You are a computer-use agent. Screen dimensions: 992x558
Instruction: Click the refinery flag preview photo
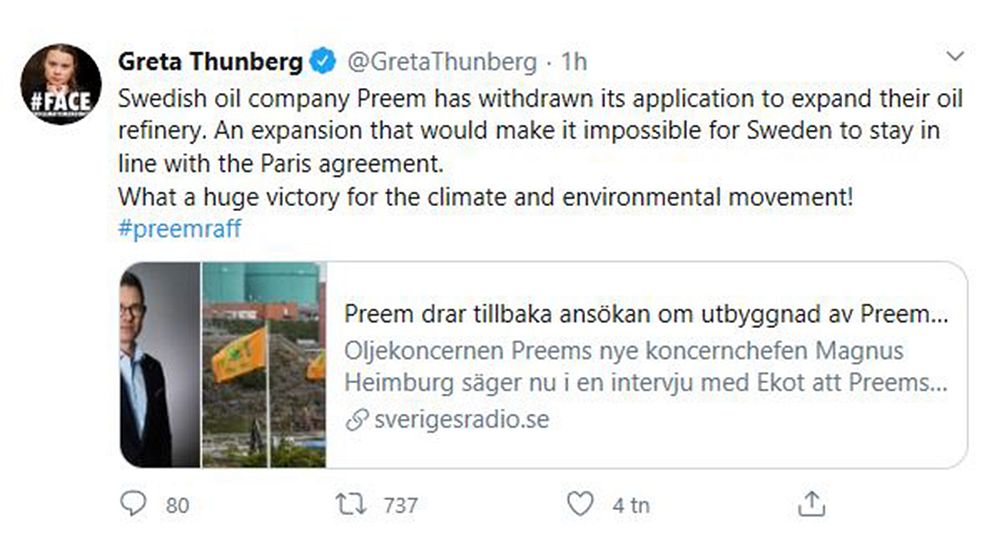264,365
